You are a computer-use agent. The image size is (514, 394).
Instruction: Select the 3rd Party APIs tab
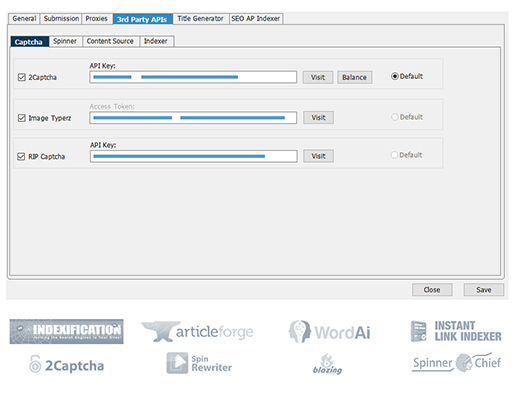click(142, 19)
